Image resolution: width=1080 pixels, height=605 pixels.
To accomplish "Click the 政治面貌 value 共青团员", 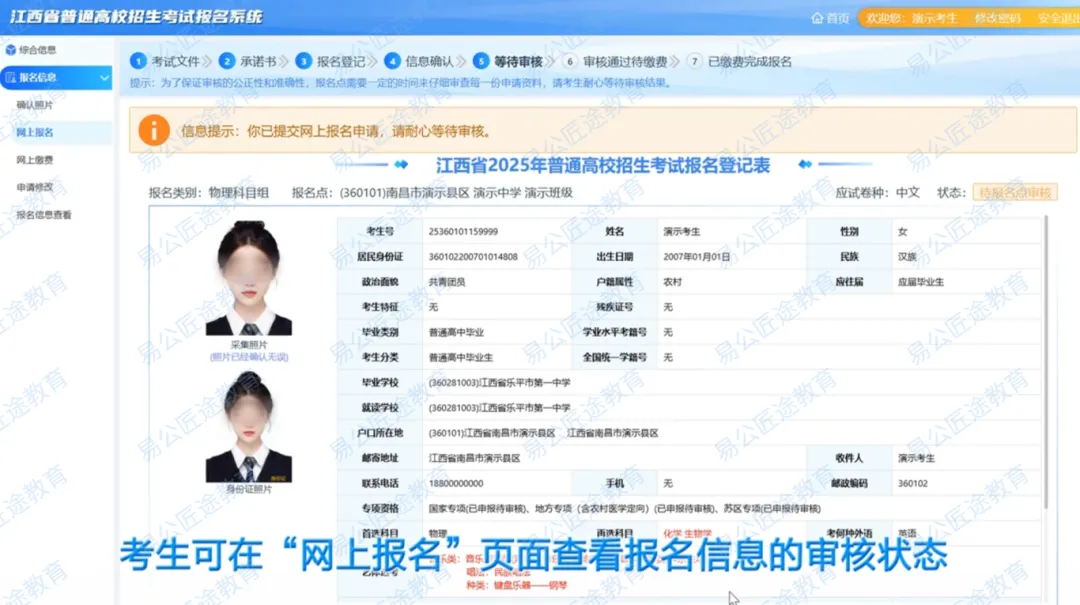I will coord(447,282).
